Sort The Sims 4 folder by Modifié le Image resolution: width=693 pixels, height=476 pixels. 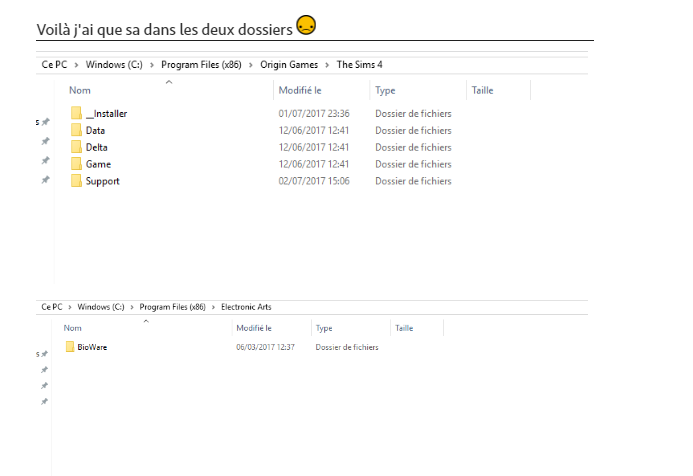300,90
